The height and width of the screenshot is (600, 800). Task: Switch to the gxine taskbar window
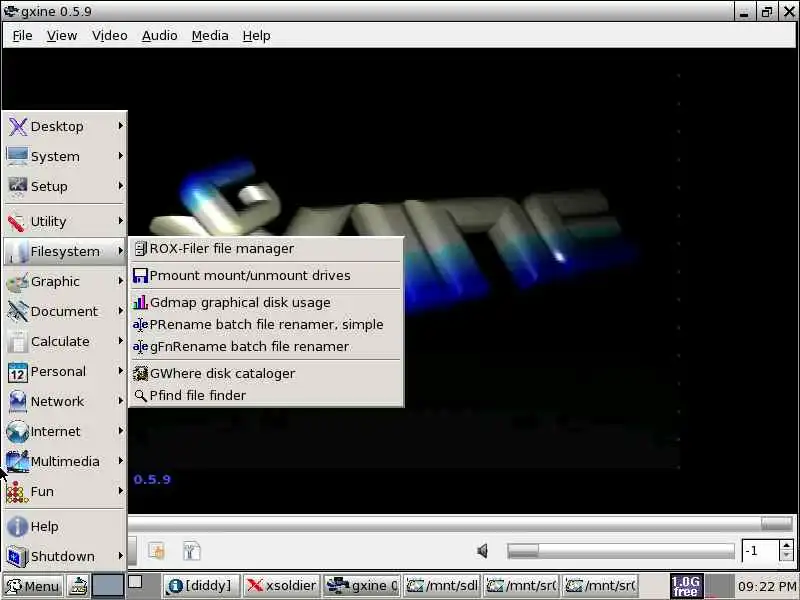tap(362, 586)
